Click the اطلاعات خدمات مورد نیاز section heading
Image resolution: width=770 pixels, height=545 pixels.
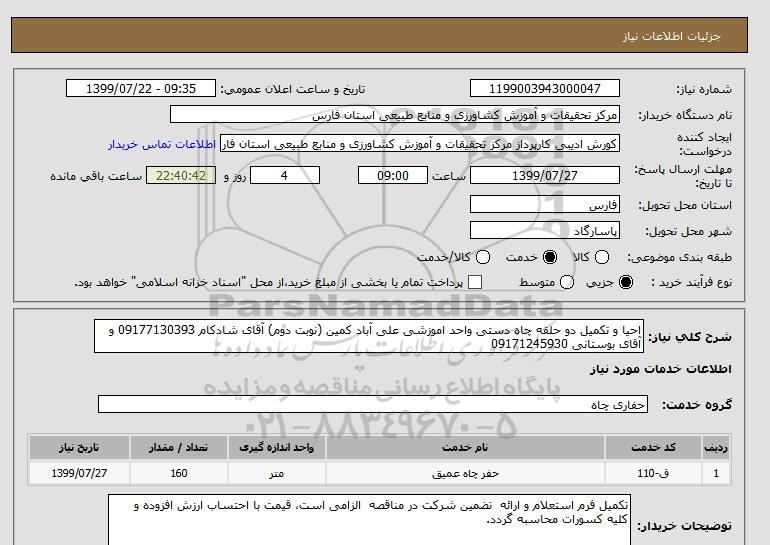pyautogui.click(x=660, y=369)
